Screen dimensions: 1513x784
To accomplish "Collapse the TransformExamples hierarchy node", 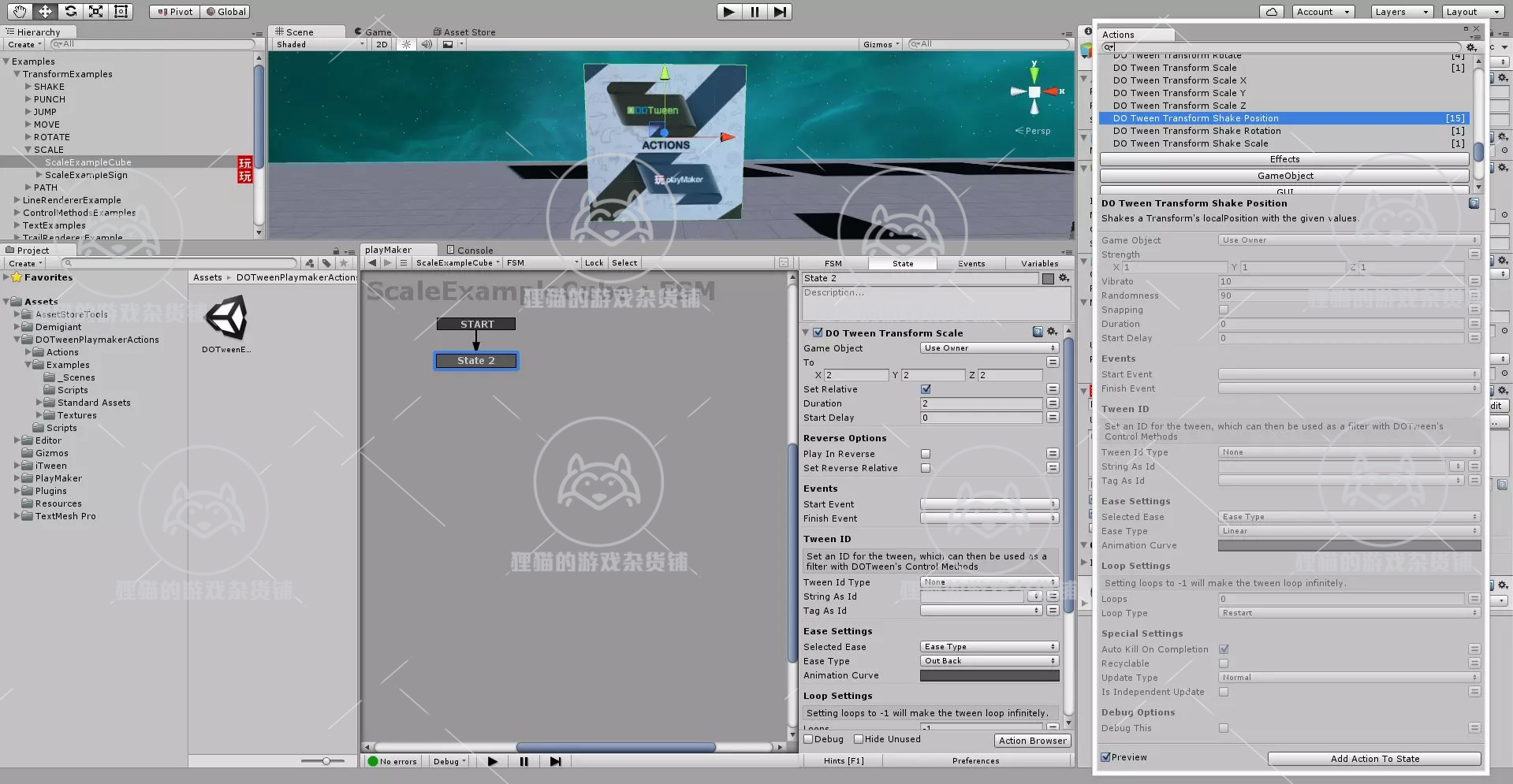I will click(17, 74).
